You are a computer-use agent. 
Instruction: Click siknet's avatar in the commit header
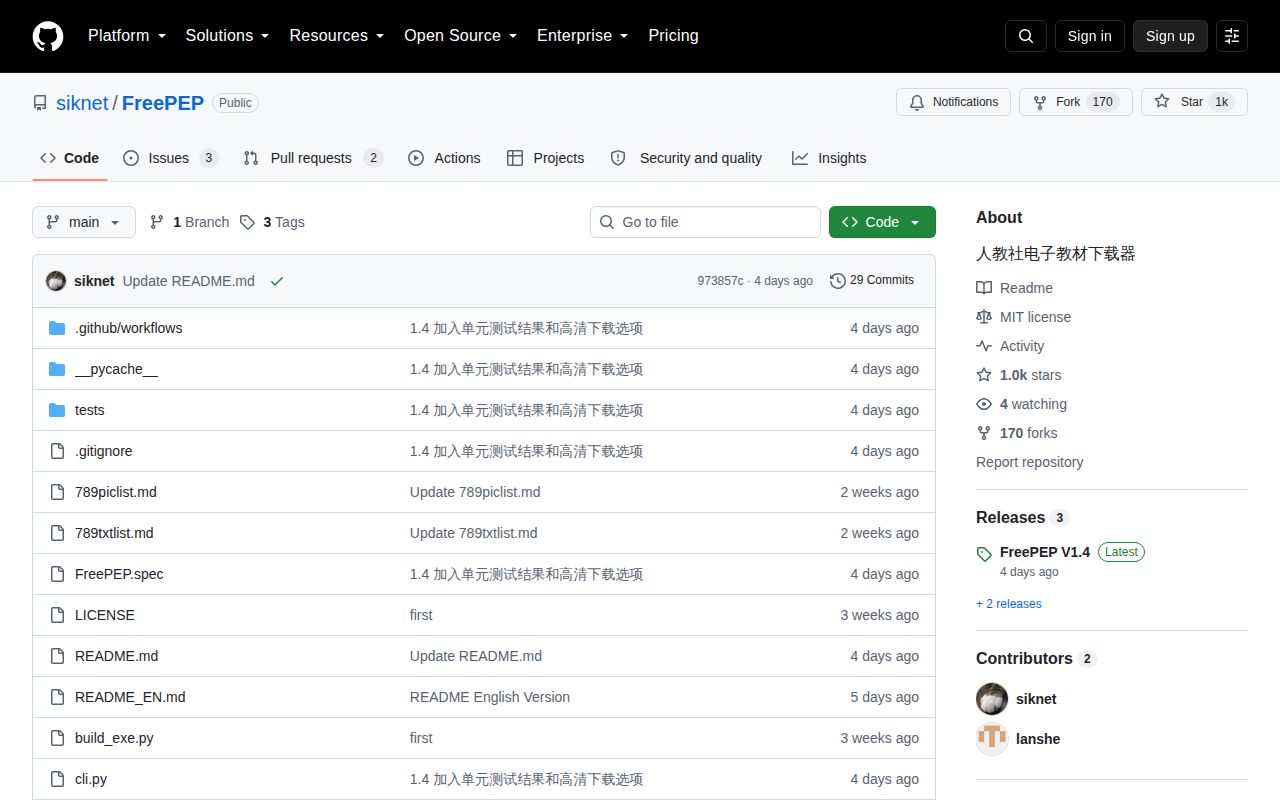point(56,281)
